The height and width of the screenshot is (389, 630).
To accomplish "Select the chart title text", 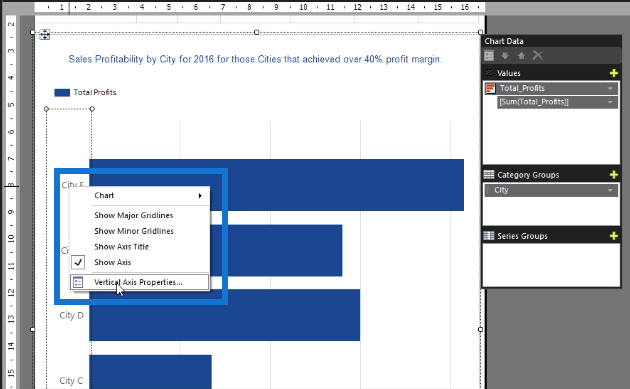I will 255,59.
